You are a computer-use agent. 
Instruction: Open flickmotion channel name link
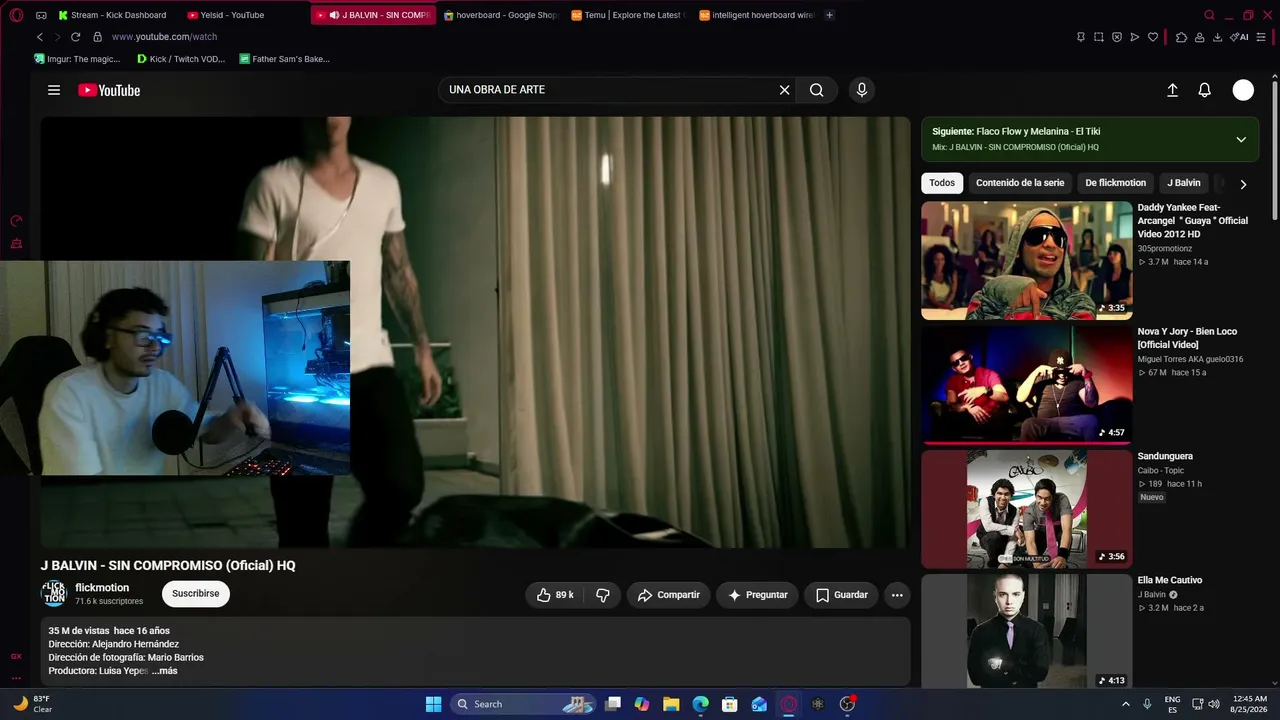[x=102, y=588]
